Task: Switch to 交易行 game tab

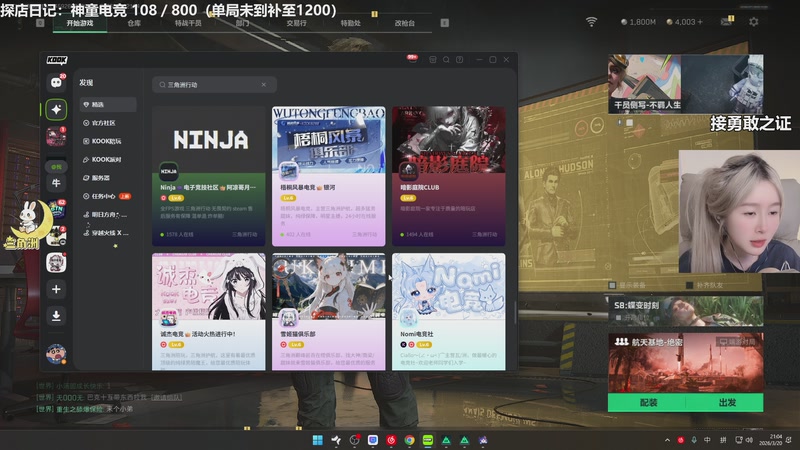Action: 296,23
